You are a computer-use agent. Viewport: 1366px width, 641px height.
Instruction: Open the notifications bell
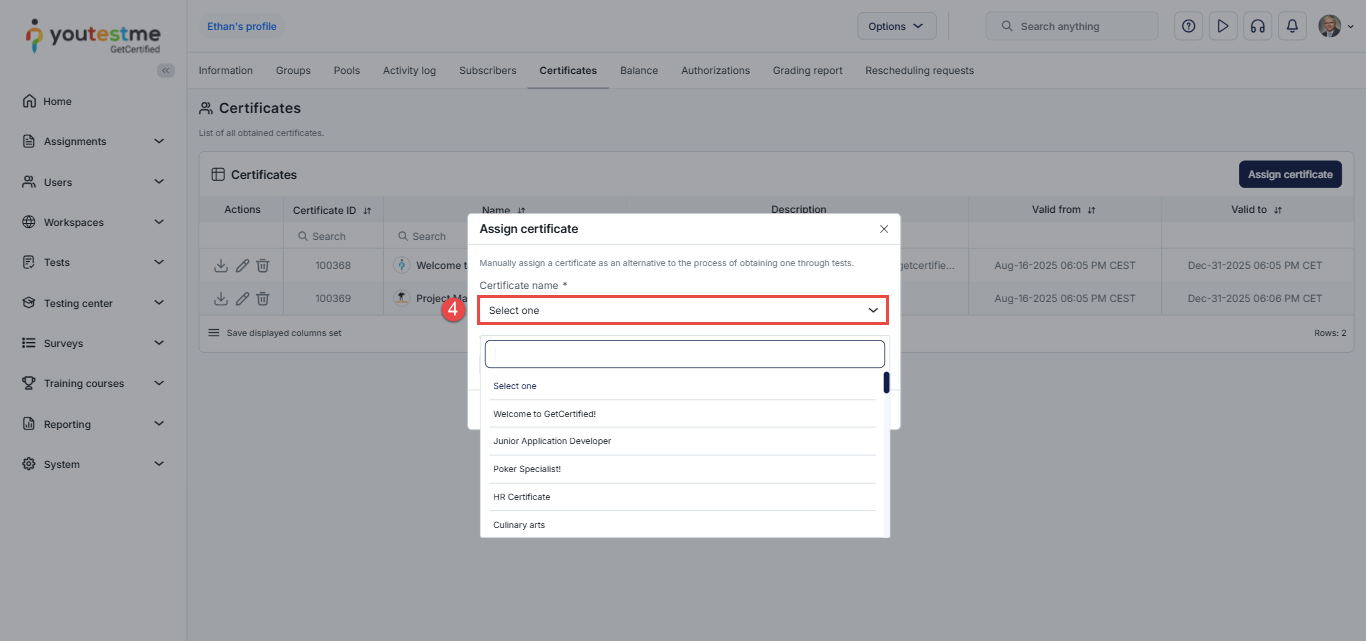[x=1292, y=26]
